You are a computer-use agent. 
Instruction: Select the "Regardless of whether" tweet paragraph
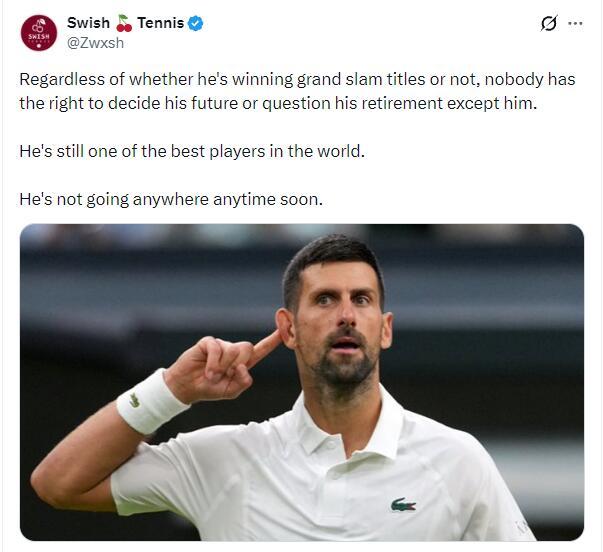point(297,91)
